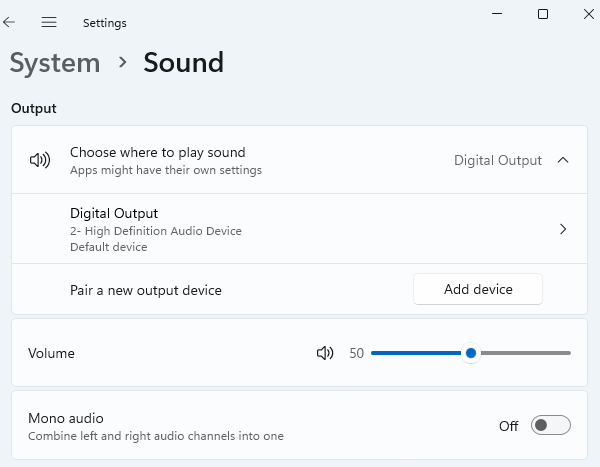Open the hamburger navigation menu
Image resolution: width=600 pixels, height=467 pixels.
48,22
